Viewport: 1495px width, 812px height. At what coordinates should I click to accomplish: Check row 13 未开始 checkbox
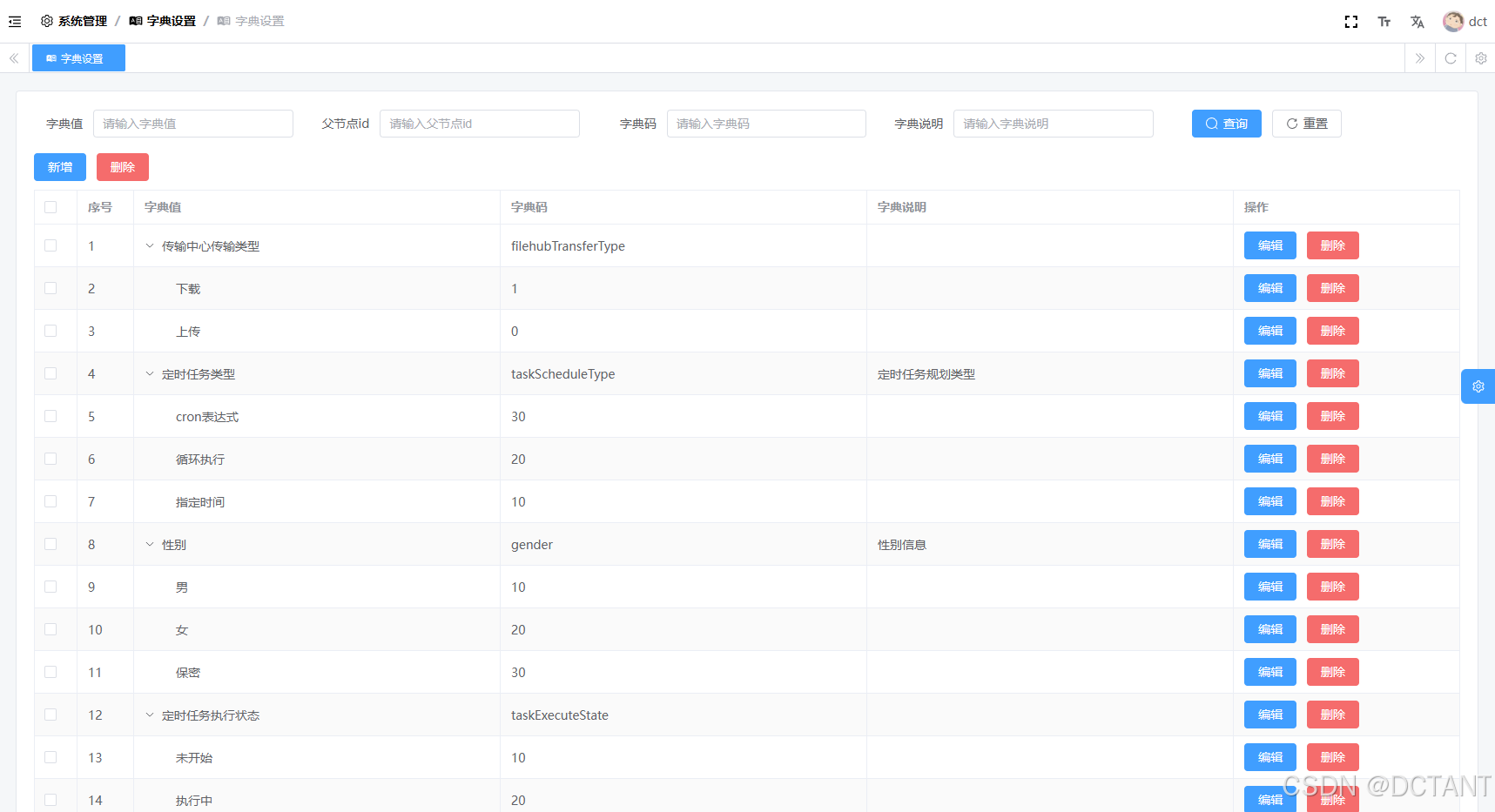[51, 757]
